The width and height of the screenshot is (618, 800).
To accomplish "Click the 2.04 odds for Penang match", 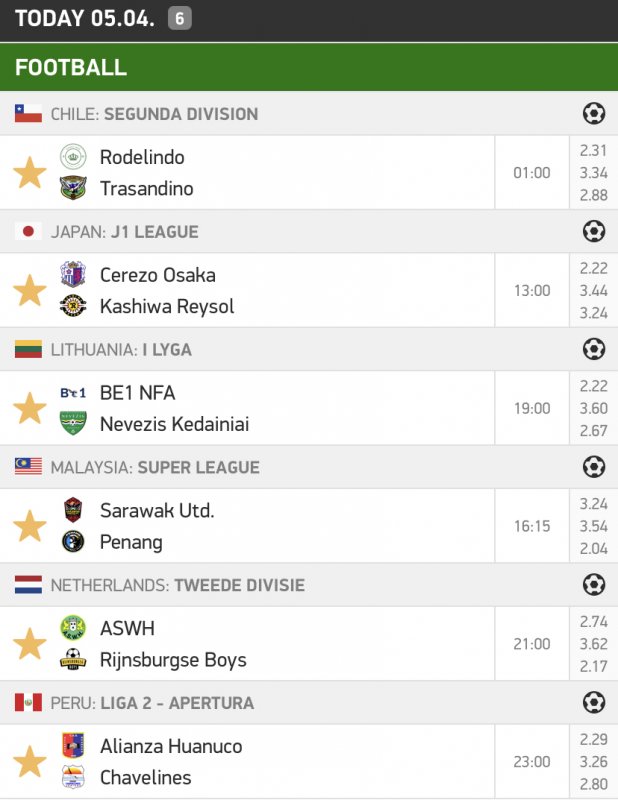I will 593,548.
